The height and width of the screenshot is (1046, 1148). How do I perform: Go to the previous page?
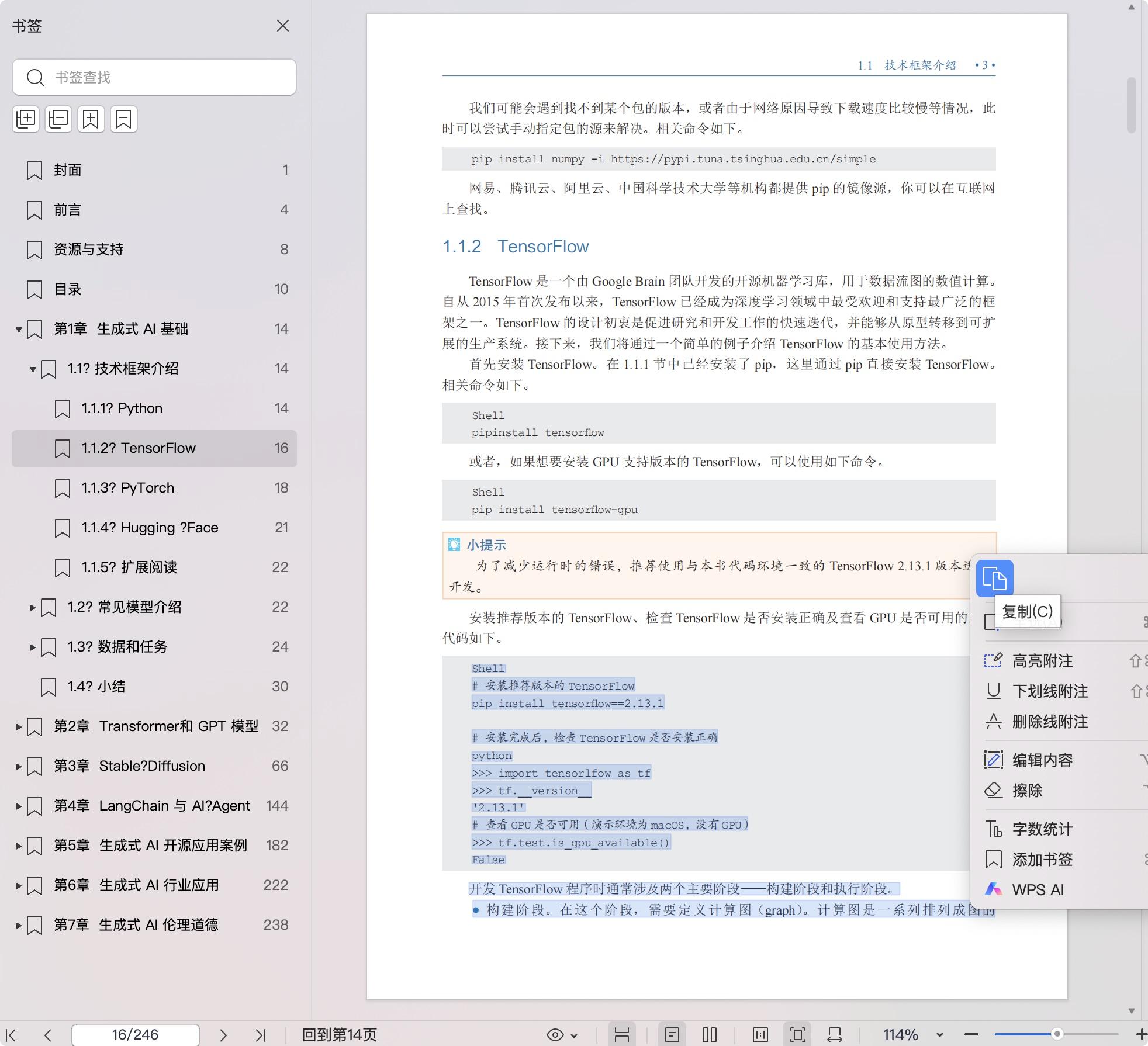pos(48,1035)
